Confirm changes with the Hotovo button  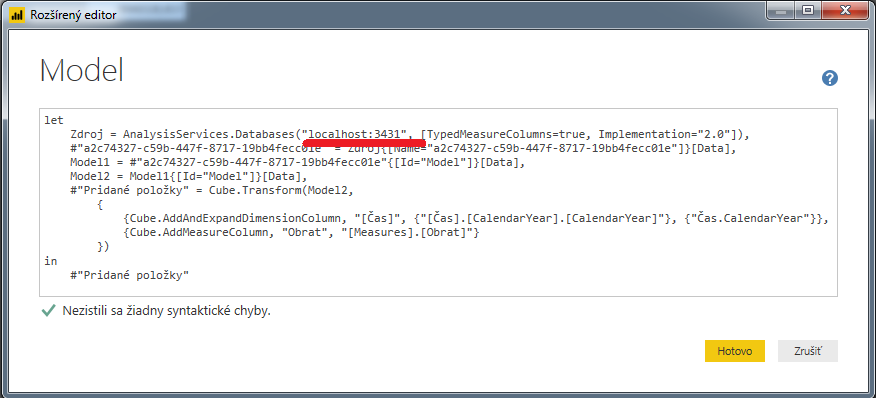click(735, 351)
